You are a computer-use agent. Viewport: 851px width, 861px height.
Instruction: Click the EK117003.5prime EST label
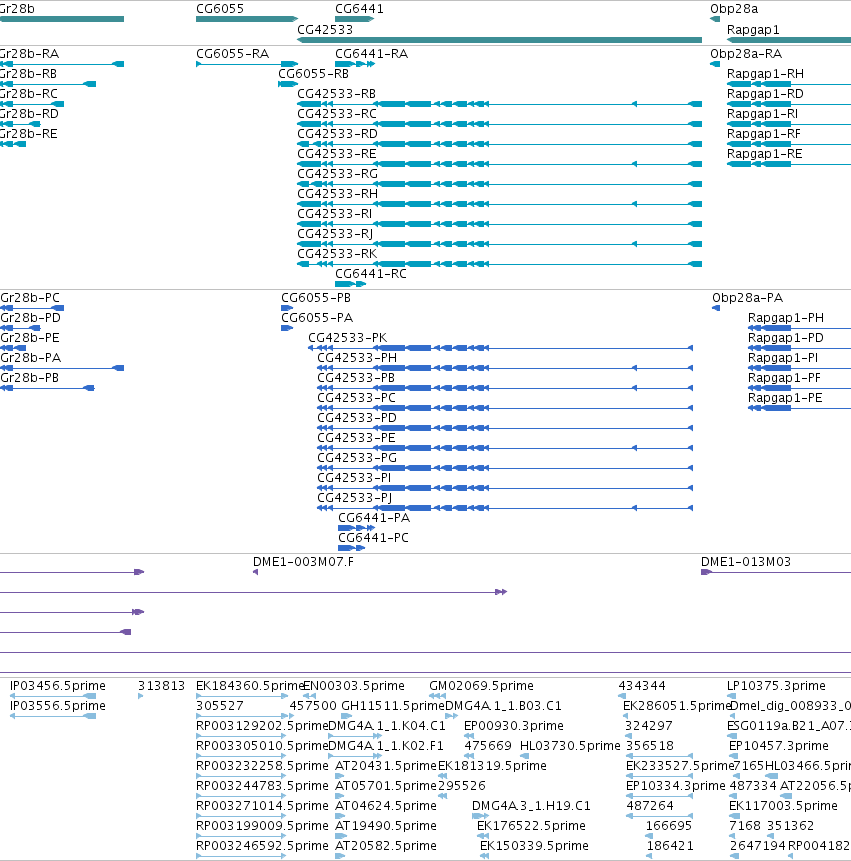pyautogui.click(x=783, y=806)
